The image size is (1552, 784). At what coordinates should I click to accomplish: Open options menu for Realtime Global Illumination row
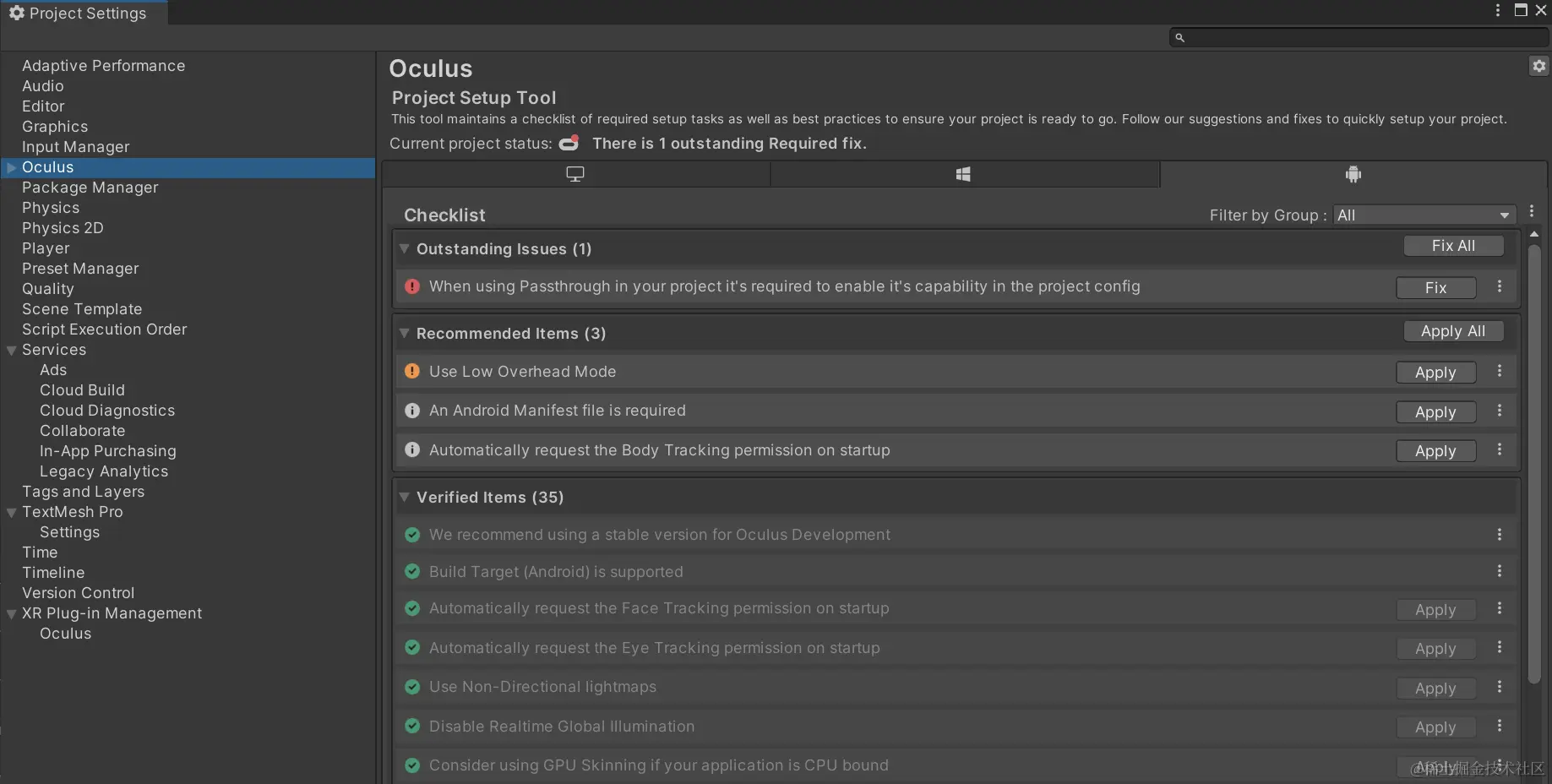pos(1500,726)
